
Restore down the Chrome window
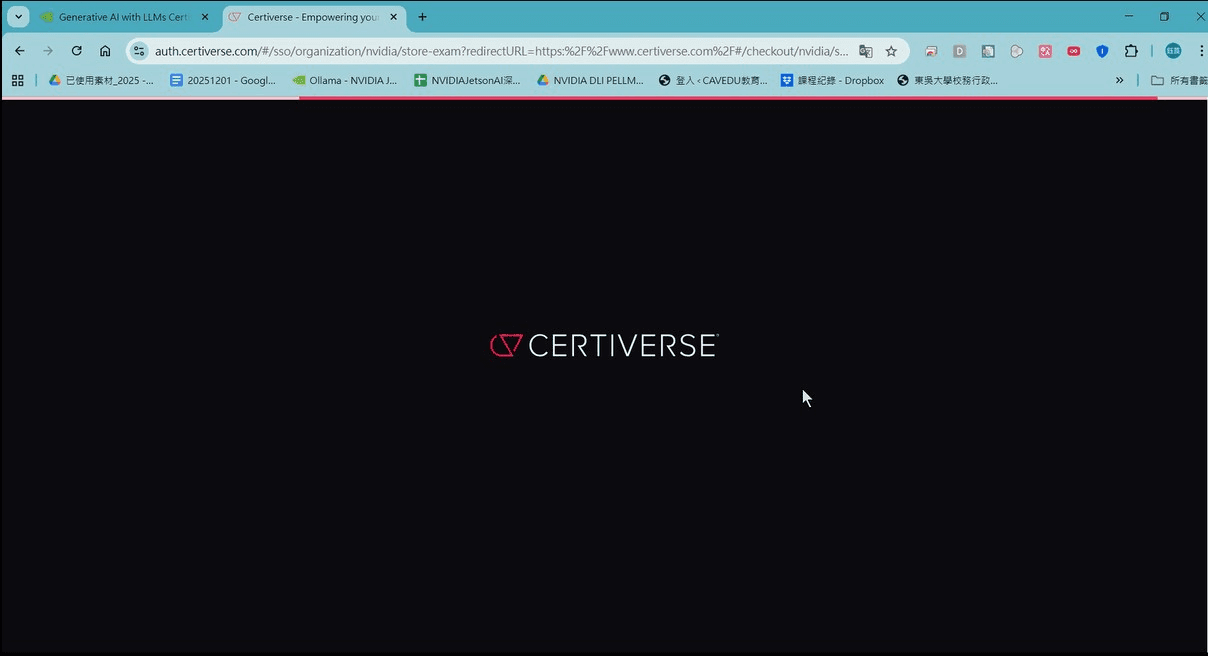(x=1164, y=16)
